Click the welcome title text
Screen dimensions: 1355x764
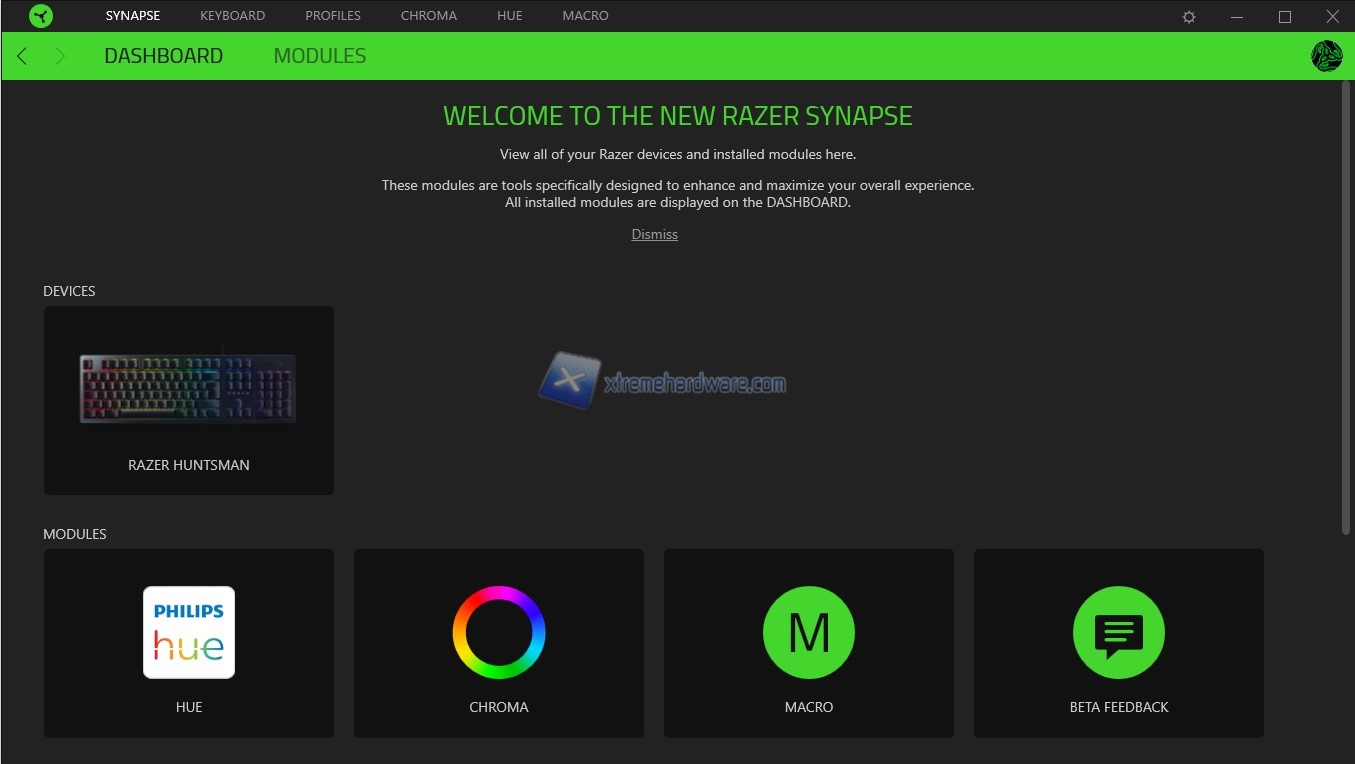tap(678, 116)
